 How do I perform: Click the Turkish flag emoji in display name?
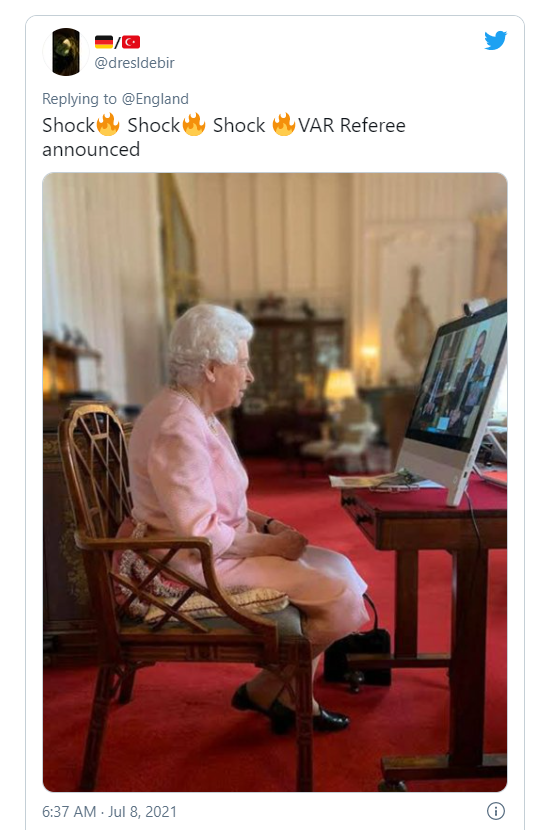(x=131, y=42)
